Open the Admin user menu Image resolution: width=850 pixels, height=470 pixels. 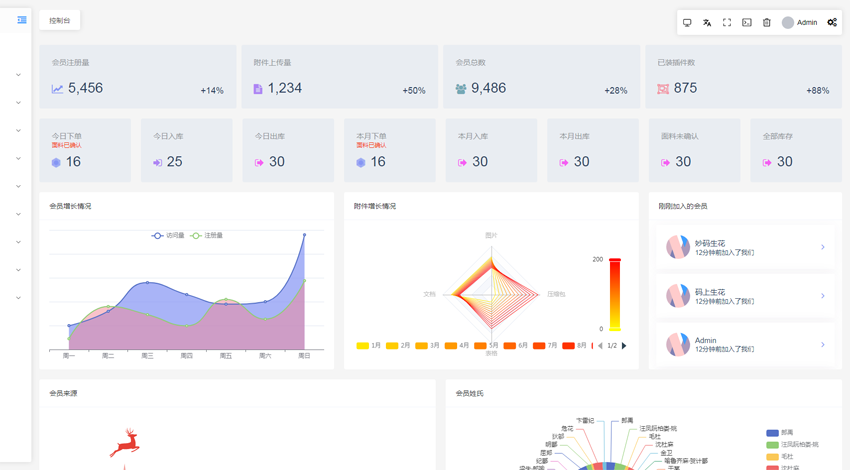click(x=800, y=23)
